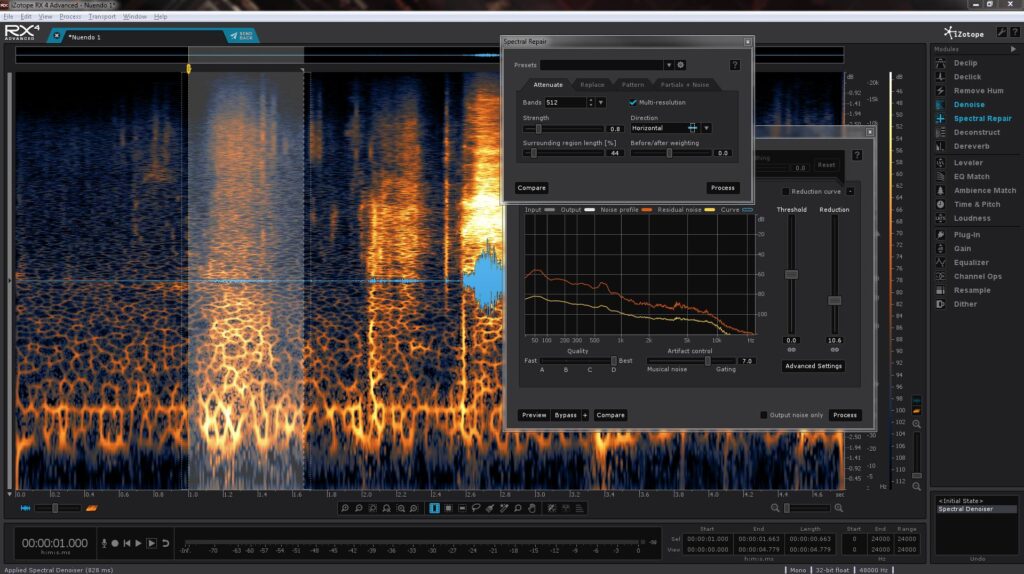Click the record button in transport

click(x=115, y=543)
